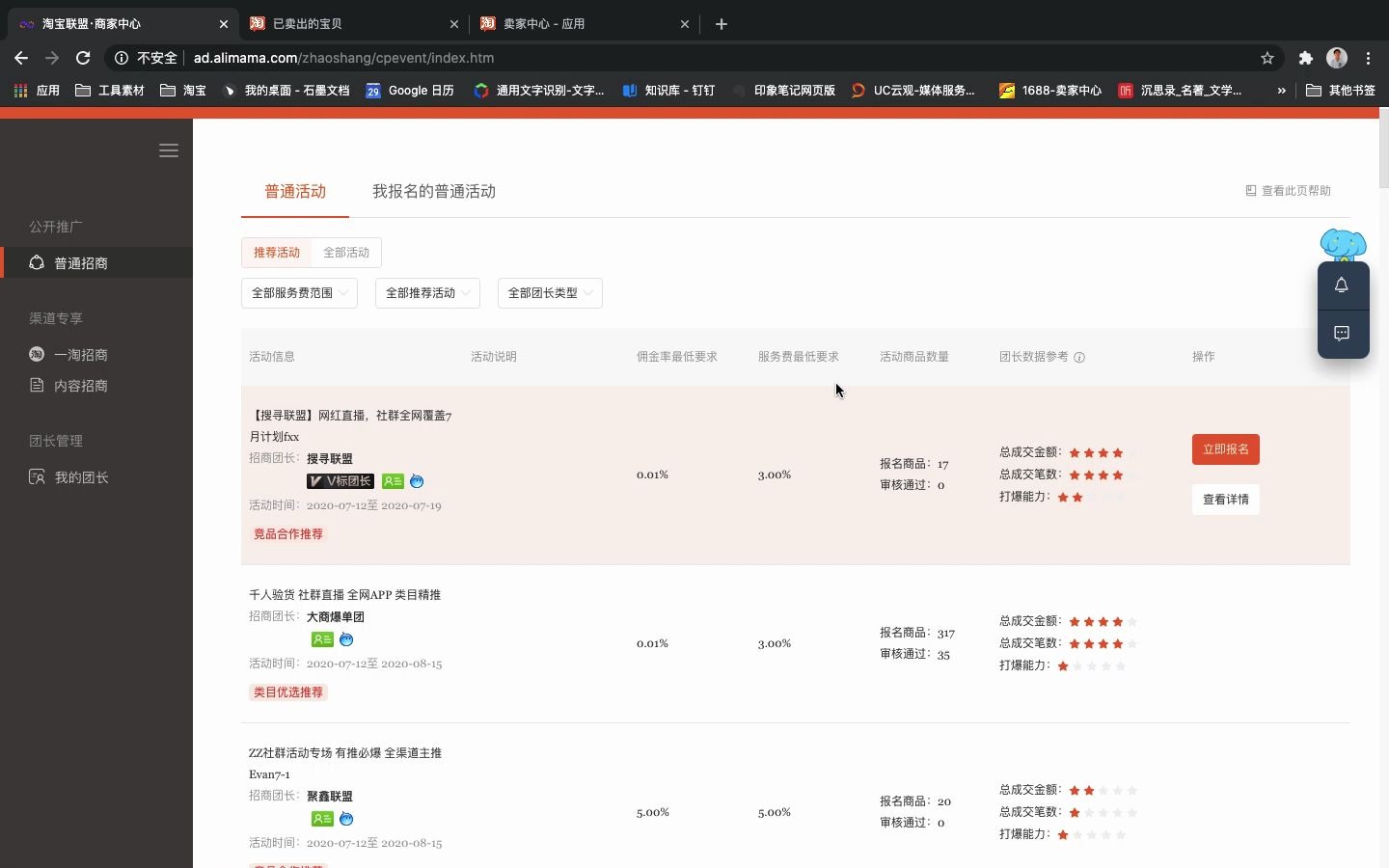Open UC云观-媒体服务 bookmark
This screenshot has height=868, width=1389.
click(913, 91)
